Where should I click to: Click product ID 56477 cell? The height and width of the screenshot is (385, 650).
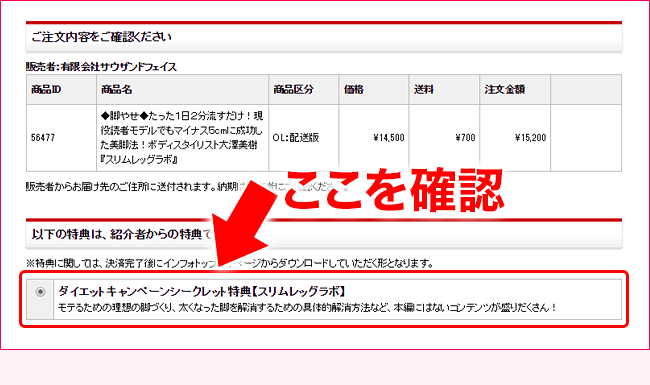coord(61,138)
